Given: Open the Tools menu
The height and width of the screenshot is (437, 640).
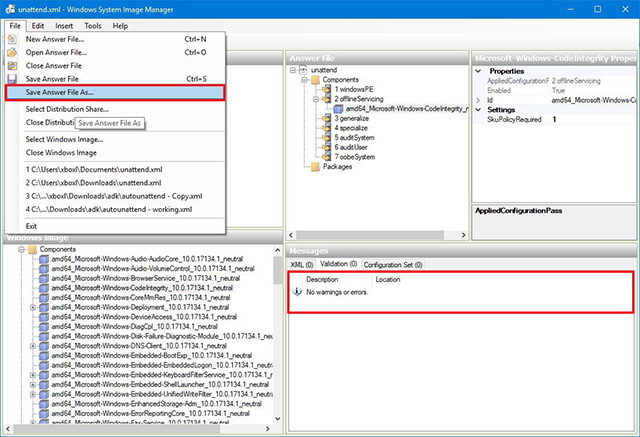Looking at the screenshot, I should click(x=93, y=26).
